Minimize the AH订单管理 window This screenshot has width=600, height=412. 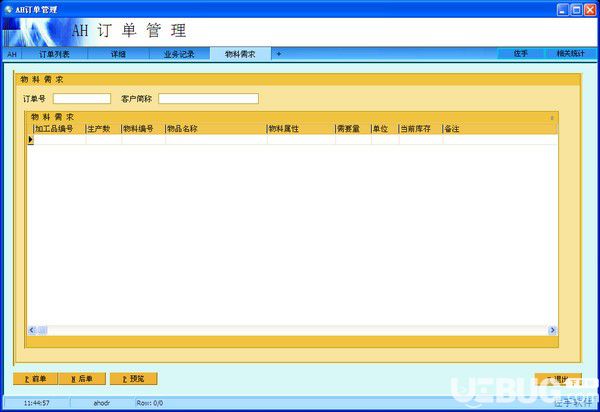(562, 10)
